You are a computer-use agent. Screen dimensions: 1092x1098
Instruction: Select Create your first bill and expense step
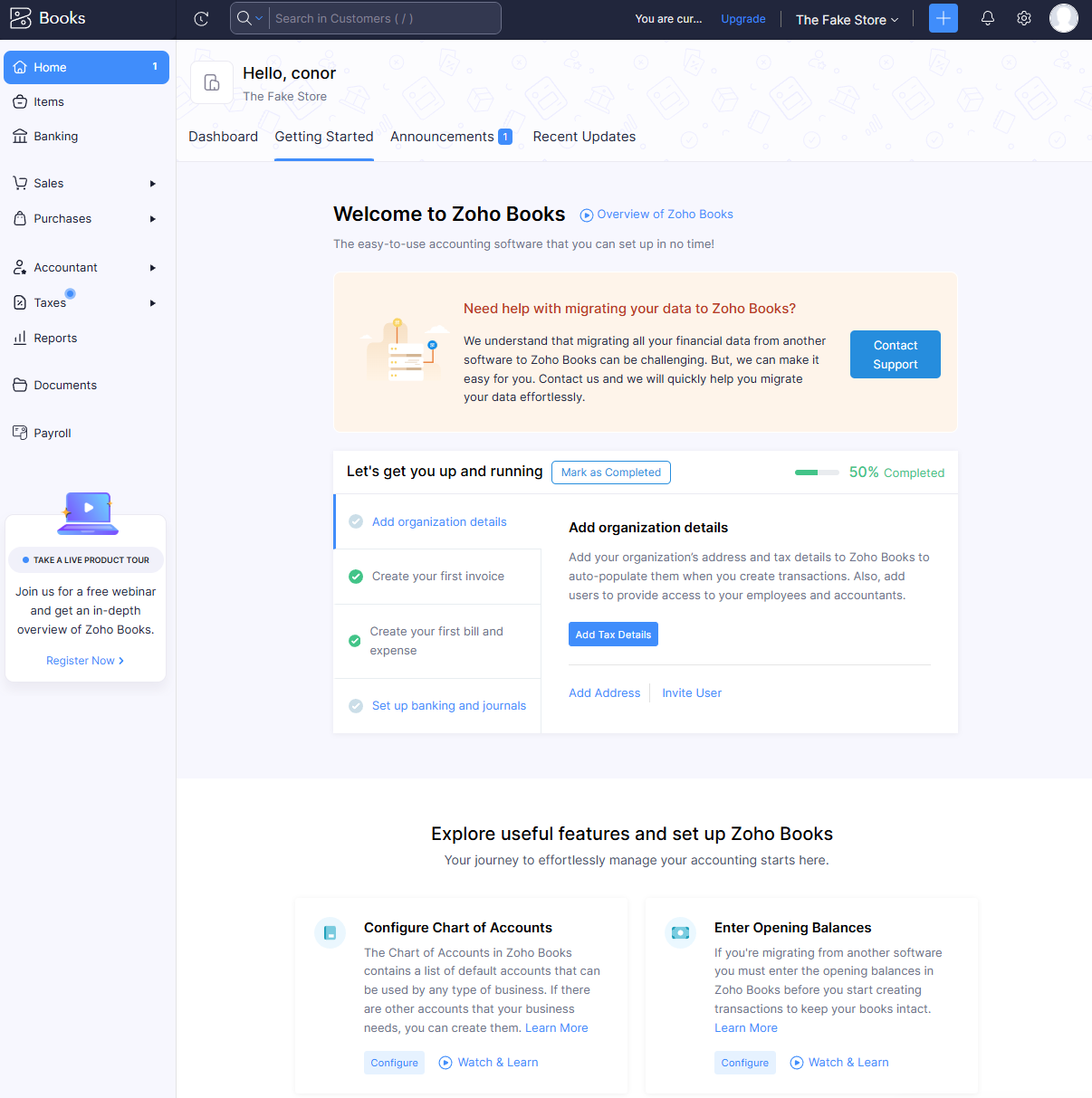tap(437, 641)
